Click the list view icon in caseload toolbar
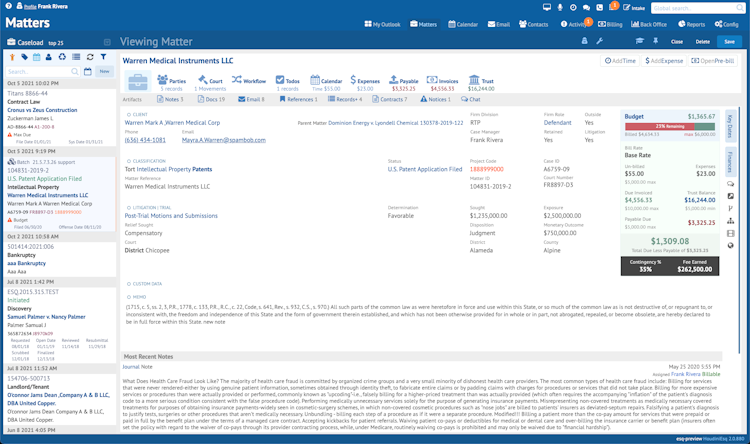 tap(76, 57)
